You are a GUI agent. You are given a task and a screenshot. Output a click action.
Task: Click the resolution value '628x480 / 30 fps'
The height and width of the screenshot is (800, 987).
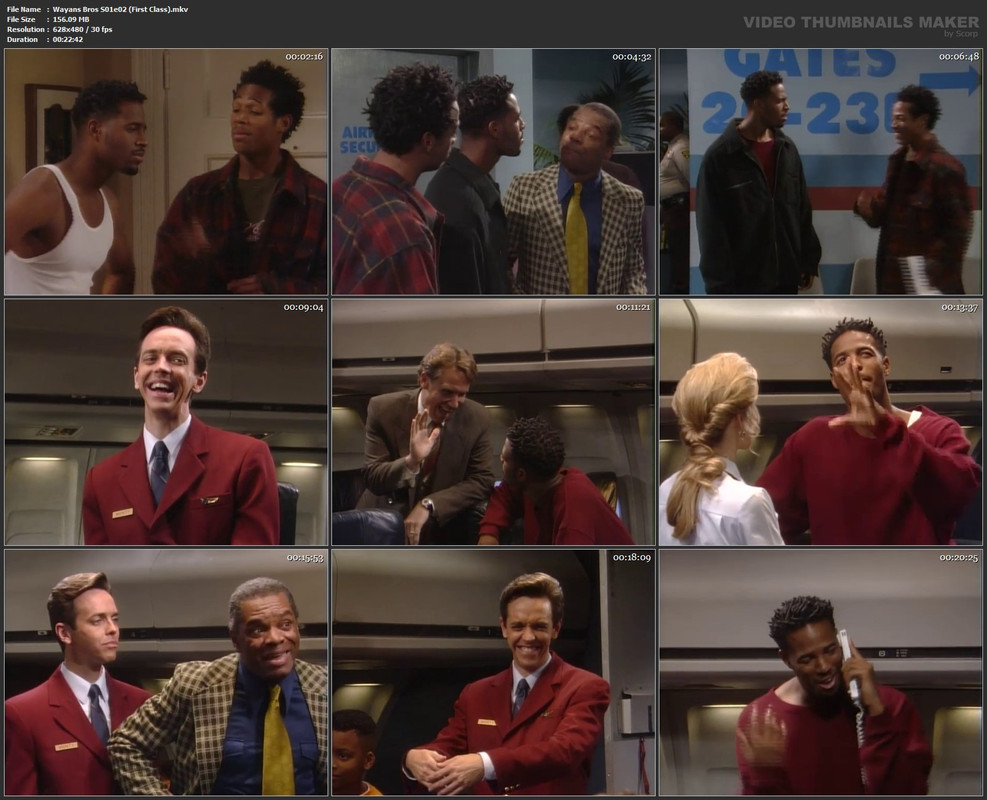coord(82,30)
